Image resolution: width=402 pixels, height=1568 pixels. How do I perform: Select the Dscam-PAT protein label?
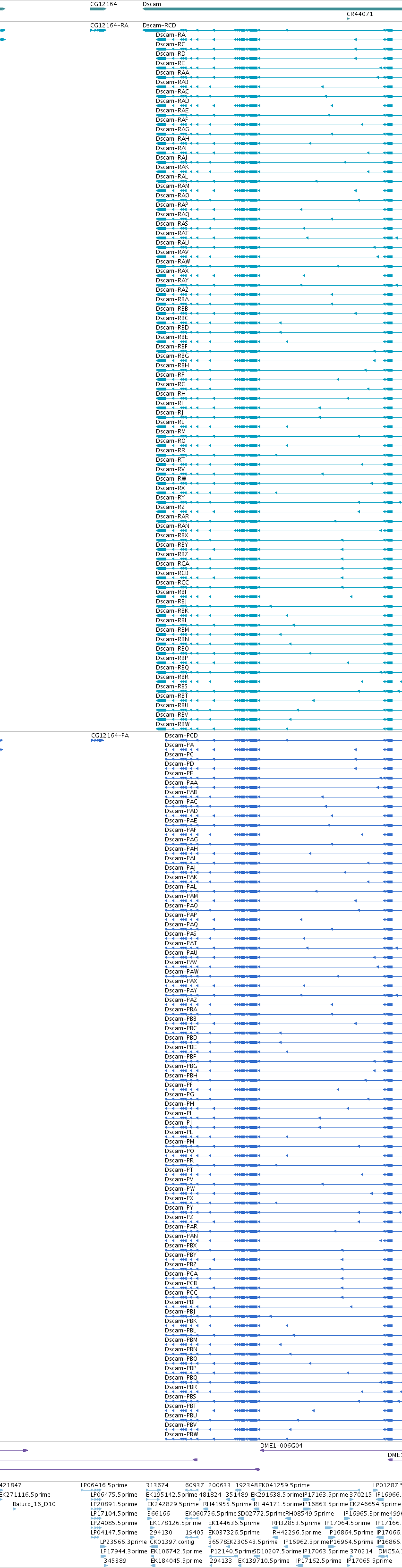(181, 943)
